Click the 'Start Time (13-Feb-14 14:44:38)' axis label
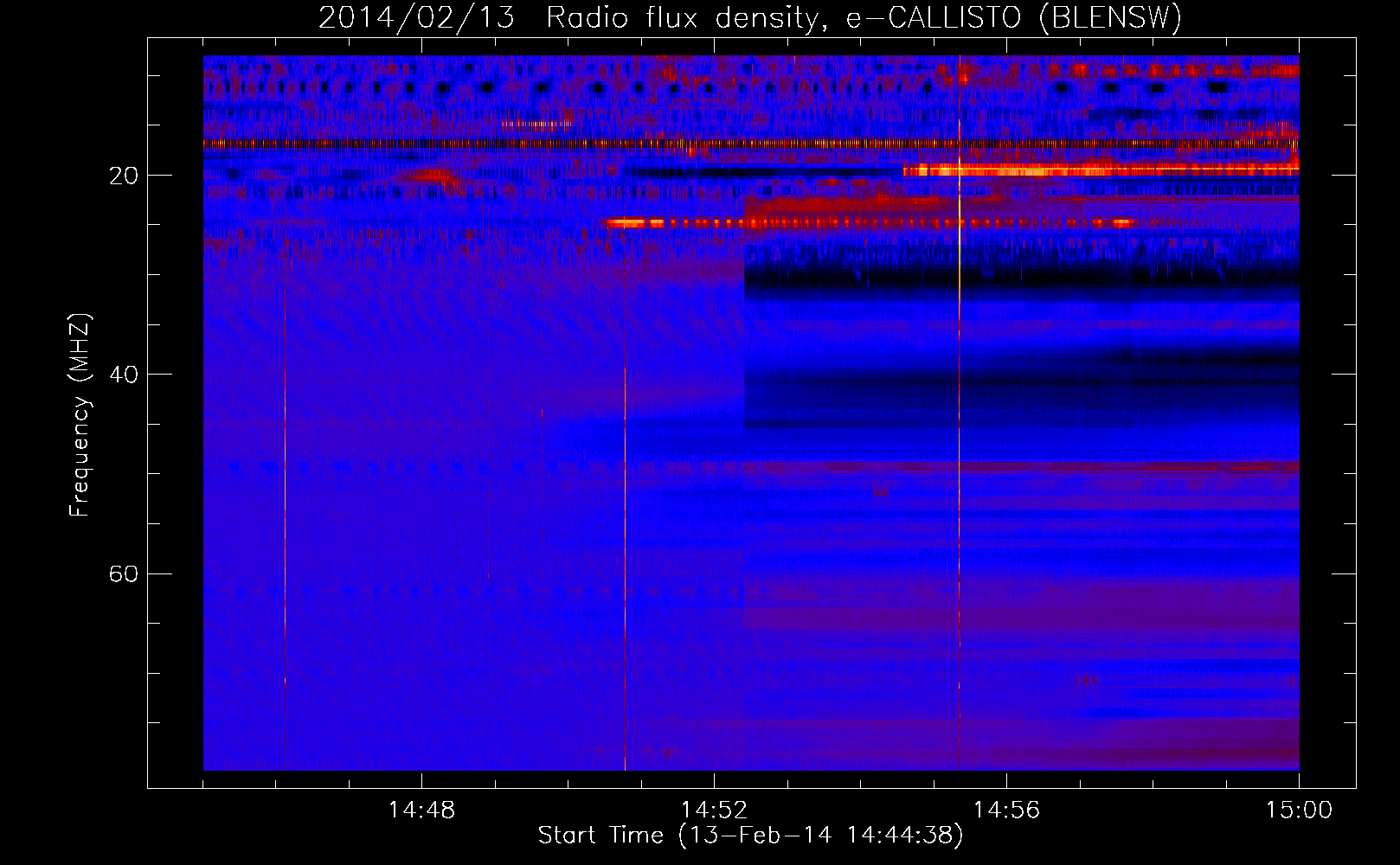 pyautogui.click(x=750, y=836)
